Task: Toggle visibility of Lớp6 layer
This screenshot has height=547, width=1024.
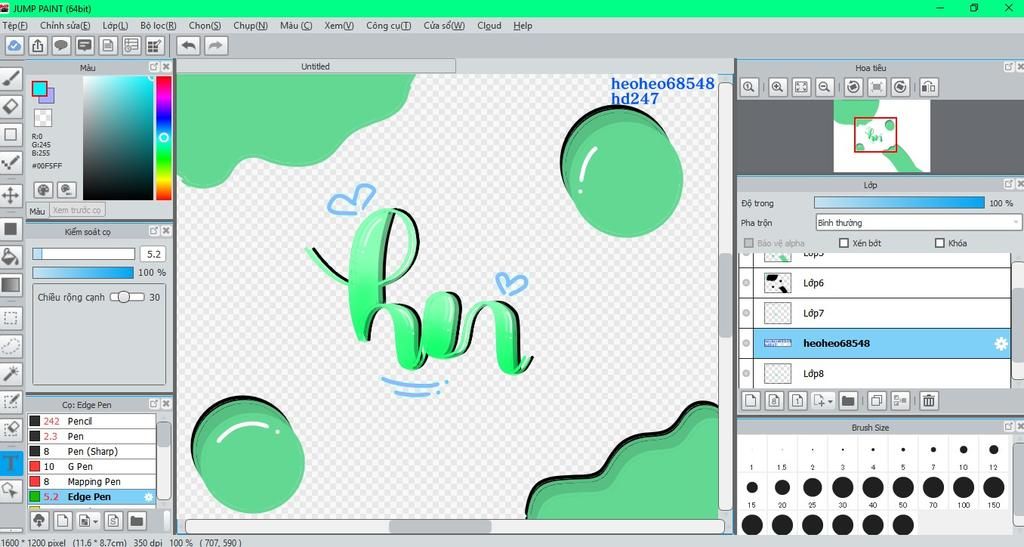Action: point(746,283)
